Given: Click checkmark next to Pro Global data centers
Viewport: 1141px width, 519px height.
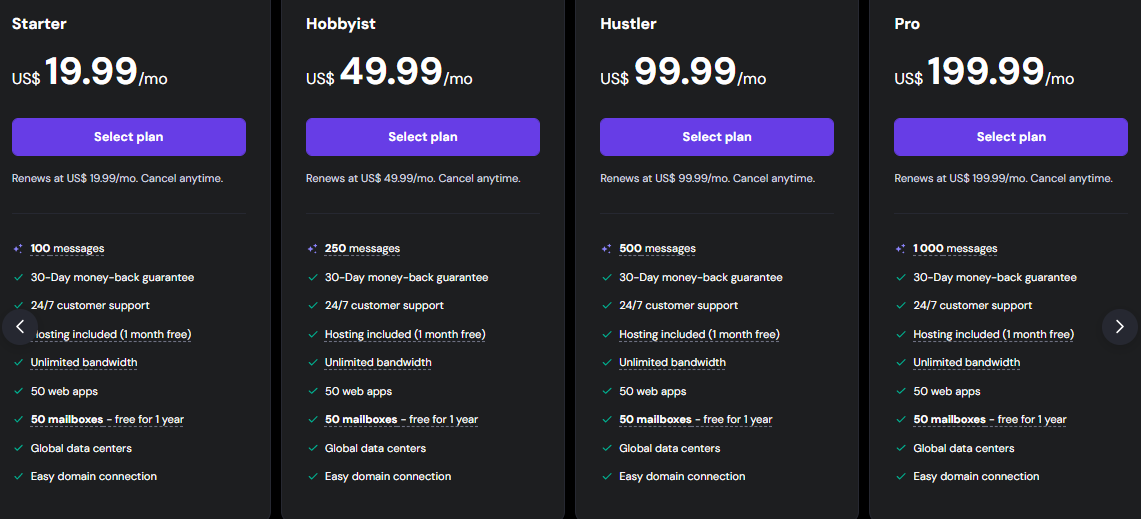Looking at the screenshot, I should (x=900, y=449).
